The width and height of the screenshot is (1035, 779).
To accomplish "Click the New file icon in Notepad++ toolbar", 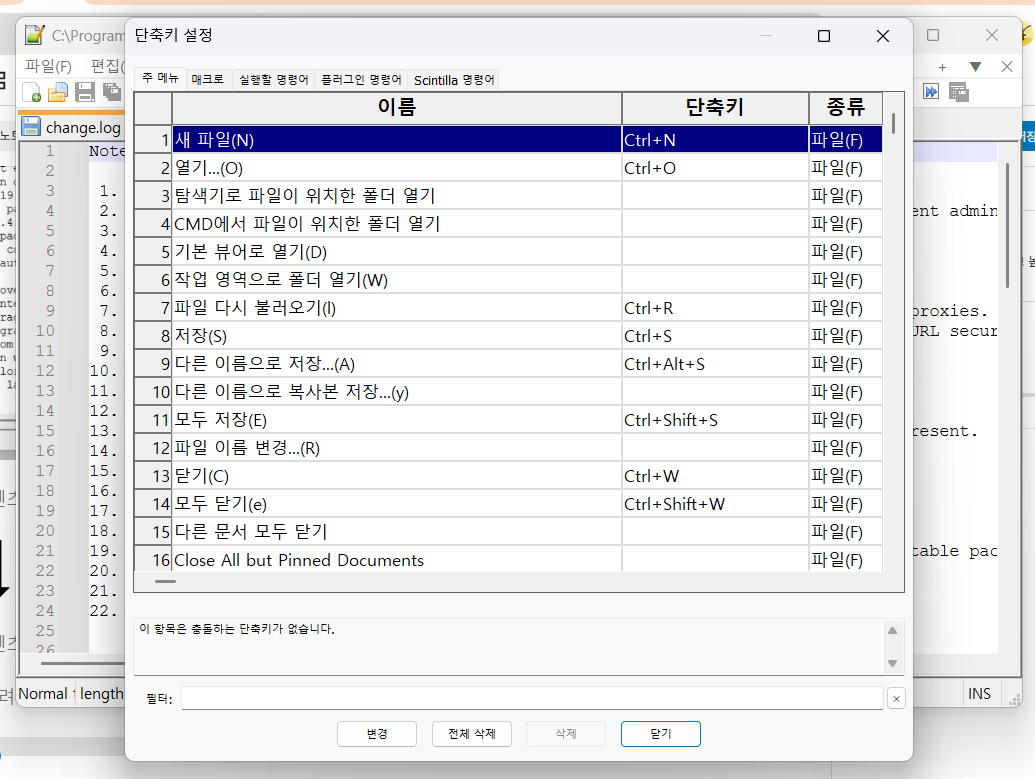I will pos(32,92).
